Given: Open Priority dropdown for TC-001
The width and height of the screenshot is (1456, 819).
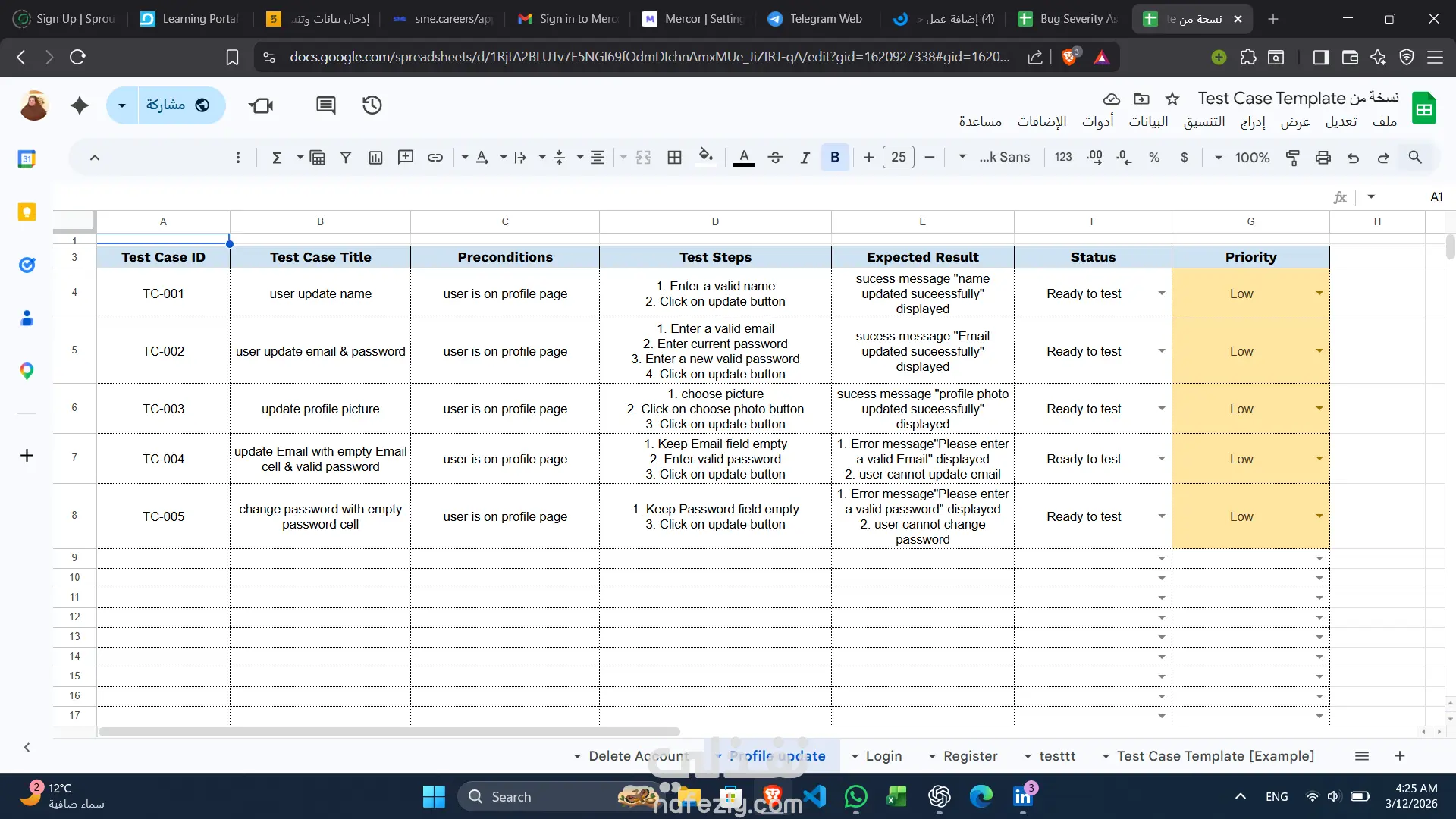Looking at the screenshot, I should (1319, 293).
